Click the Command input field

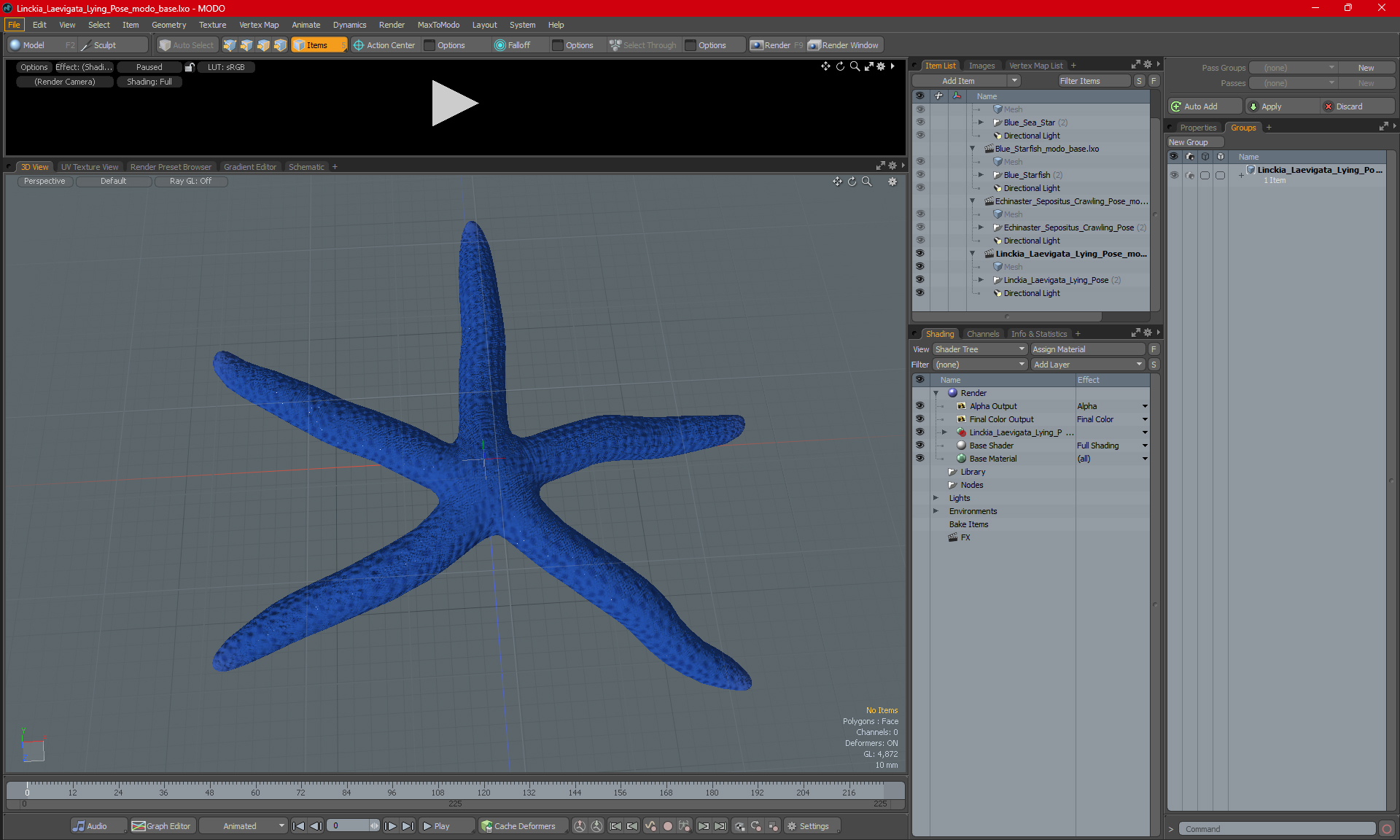tap(1277, 829)
